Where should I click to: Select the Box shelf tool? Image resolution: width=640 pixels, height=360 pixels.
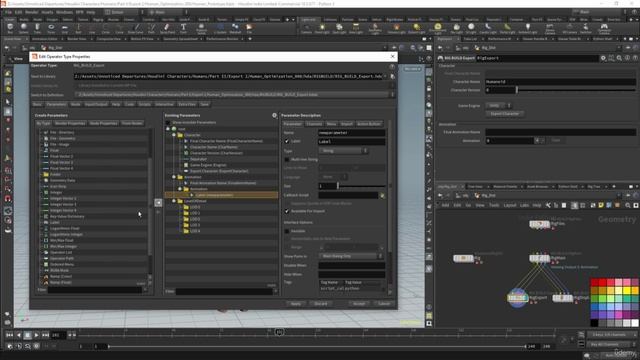[x=10, y=28]
